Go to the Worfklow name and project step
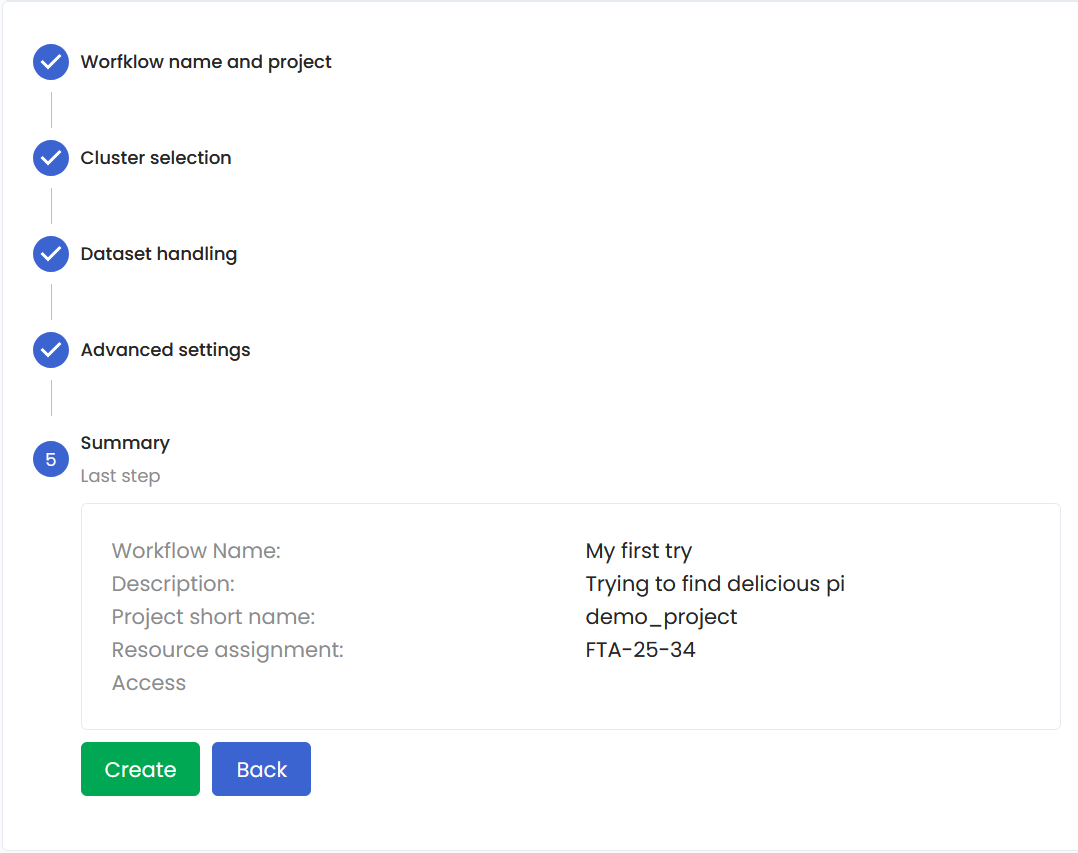 point(206,62)
